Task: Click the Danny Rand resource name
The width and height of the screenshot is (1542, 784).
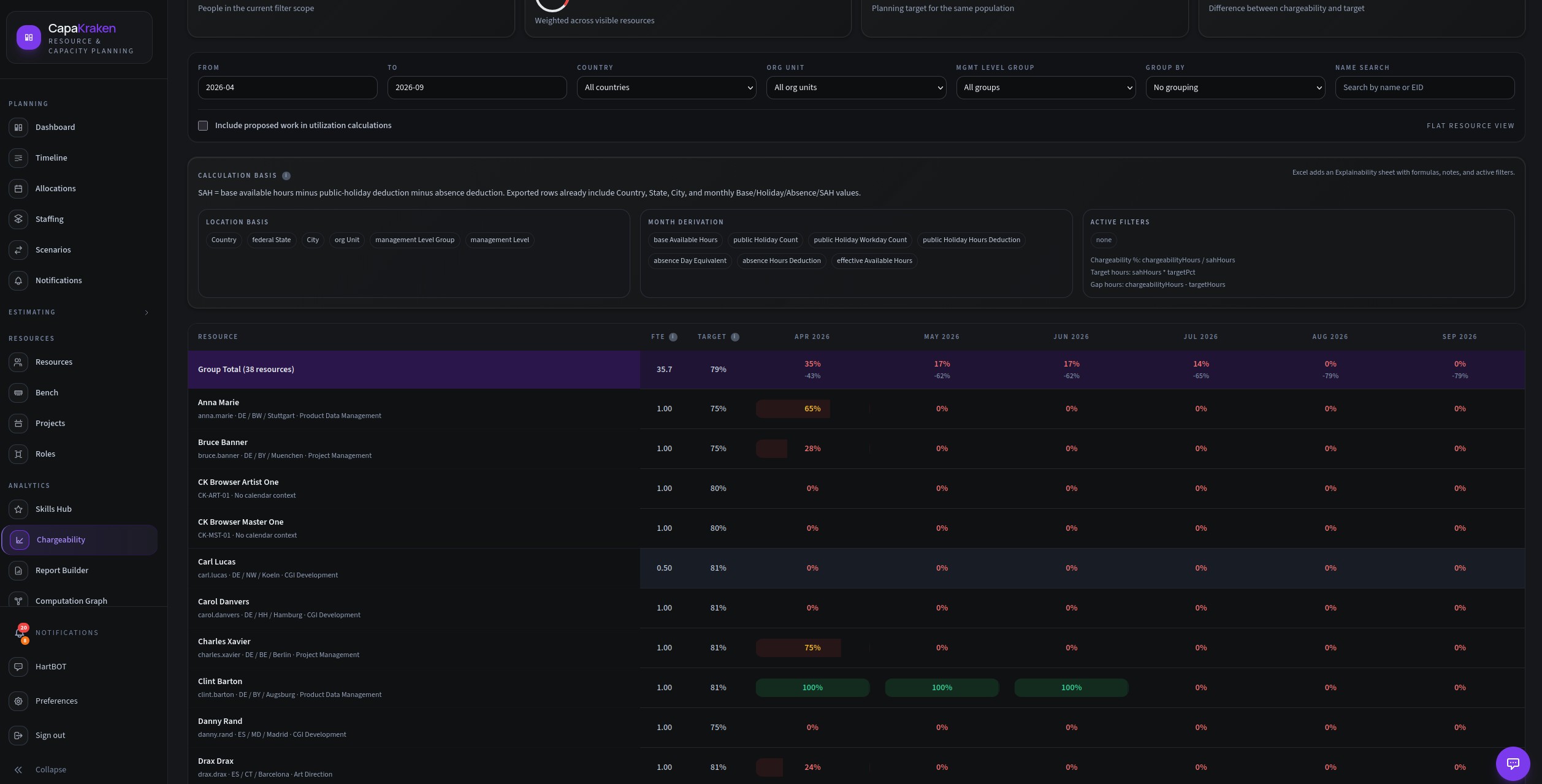Action: pyautogui.click(x=220, y=721)
